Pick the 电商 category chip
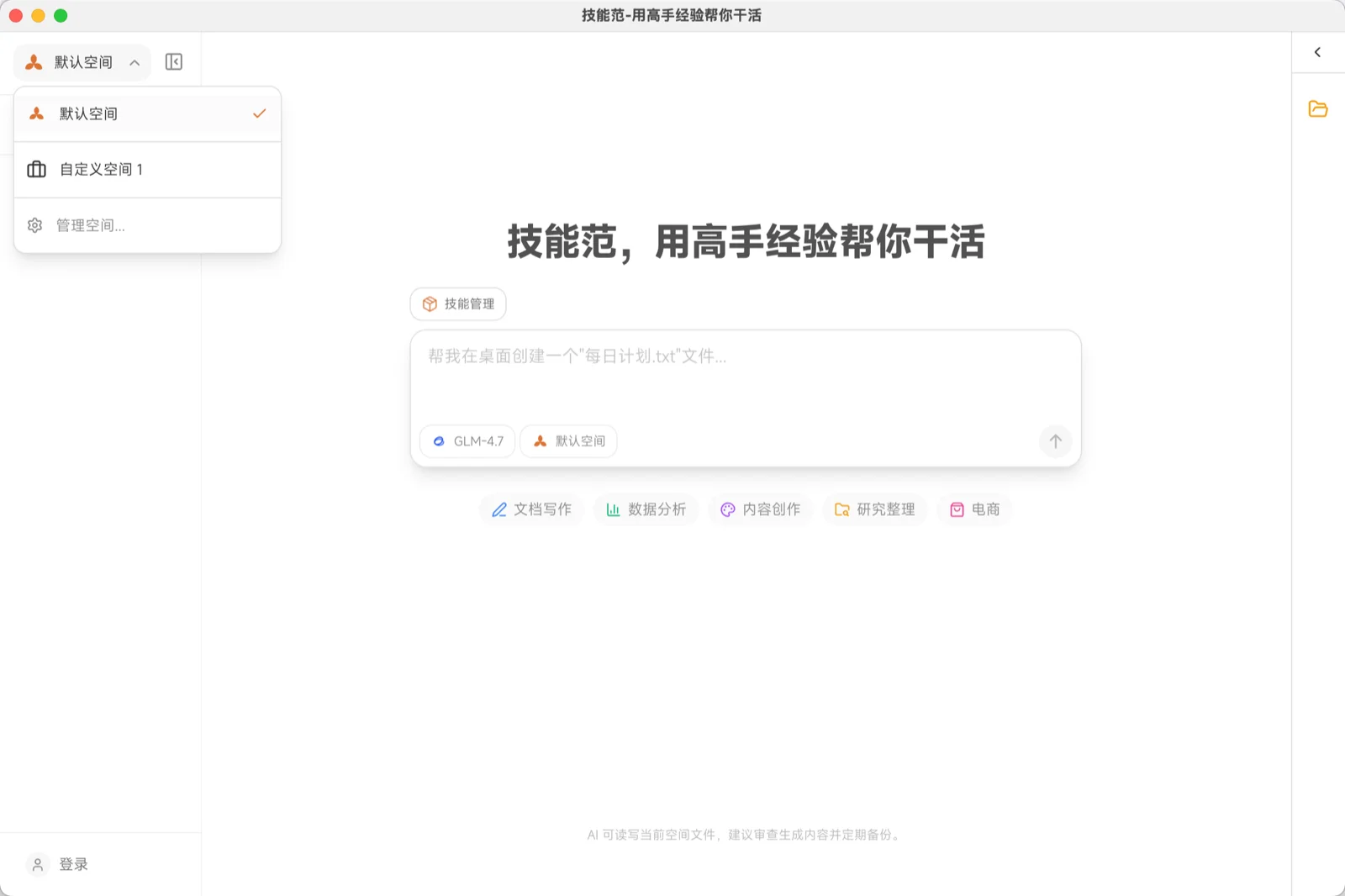Screen dimensions: 1345x896 point(974,509)
